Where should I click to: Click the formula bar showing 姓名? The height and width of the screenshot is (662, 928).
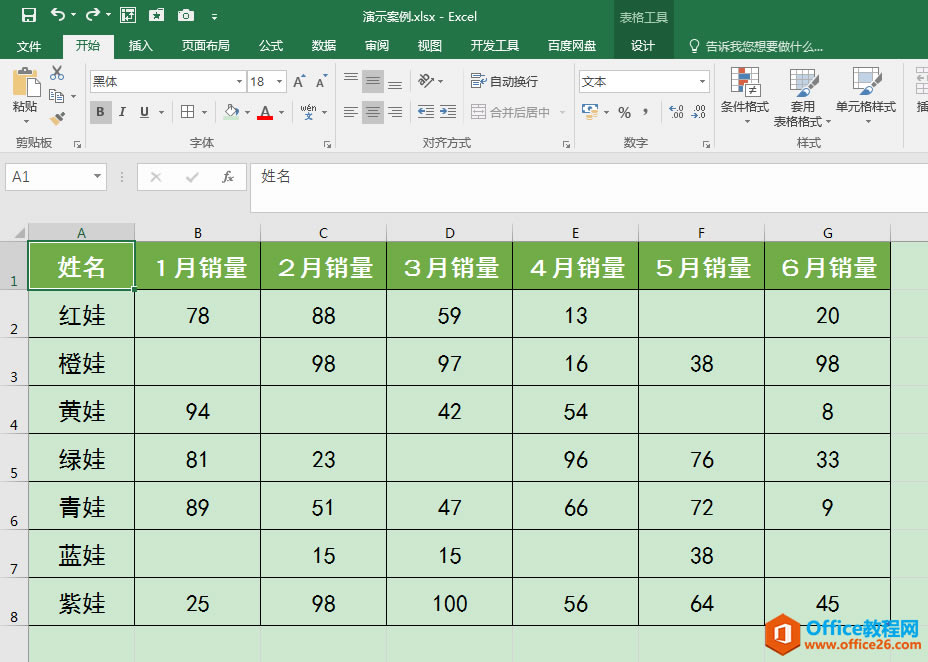tap(589, 188)
